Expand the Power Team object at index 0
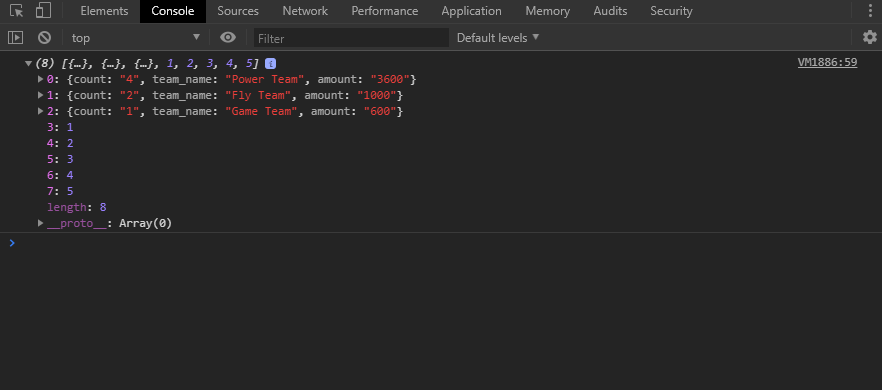 pyautogui.click(x=40, y=79)
